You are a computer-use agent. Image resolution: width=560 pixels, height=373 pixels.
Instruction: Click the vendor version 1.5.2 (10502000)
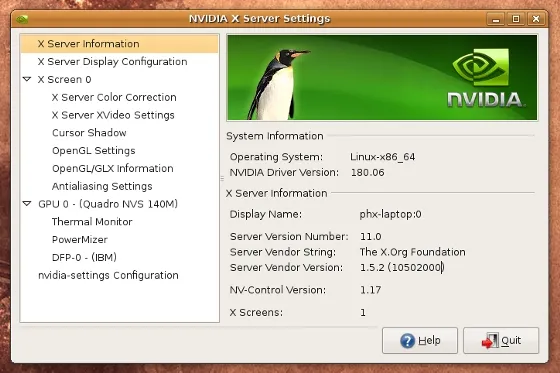click(401, 267)
